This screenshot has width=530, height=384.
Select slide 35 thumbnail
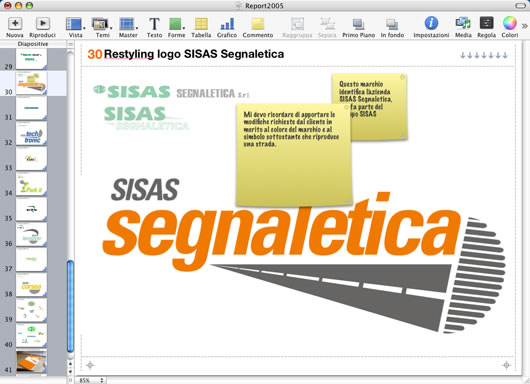[31, 209]
